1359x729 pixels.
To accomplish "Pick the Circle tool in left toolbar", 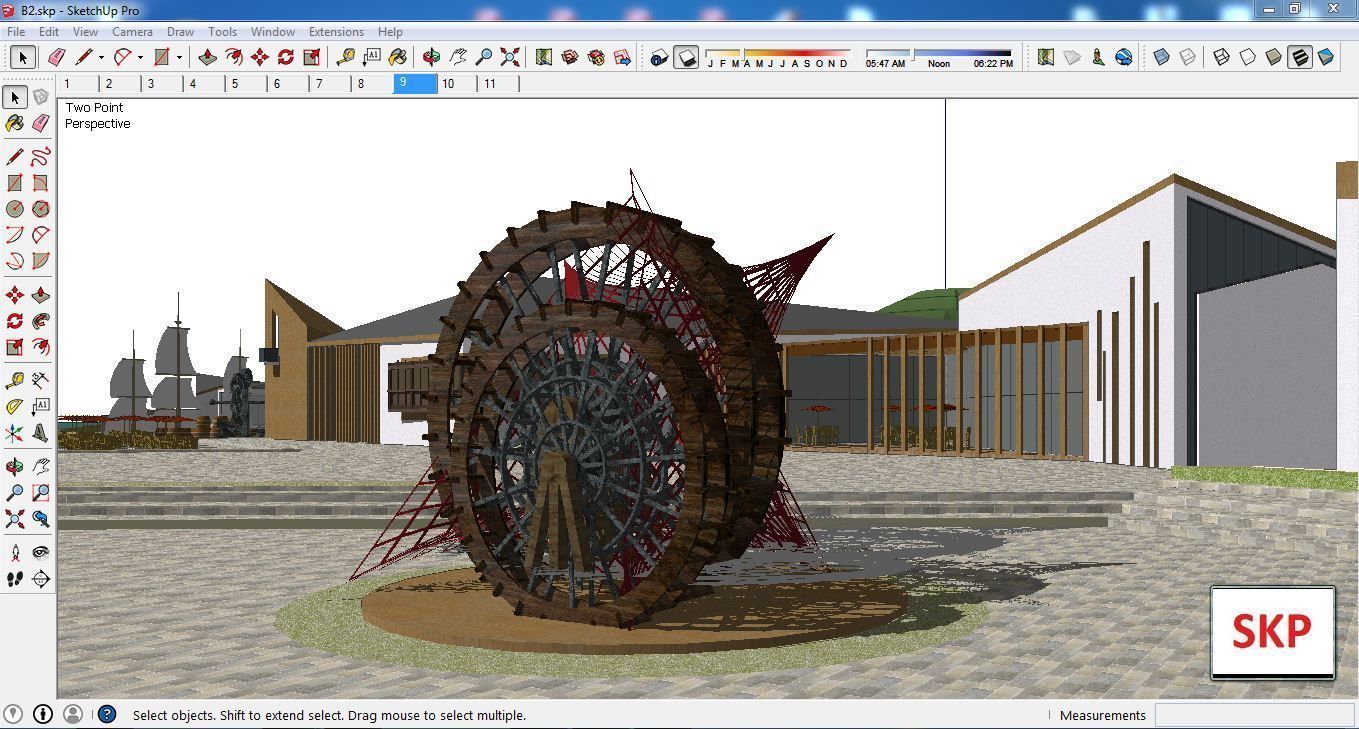I will click(x=14, y=209).
